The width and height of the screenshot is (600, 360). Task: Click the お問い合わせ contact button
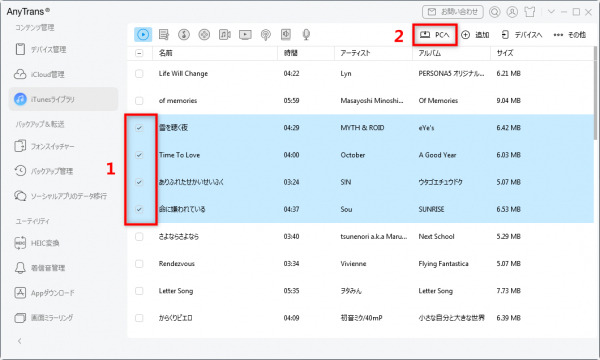pyautogui.click(x=453, y=12)
